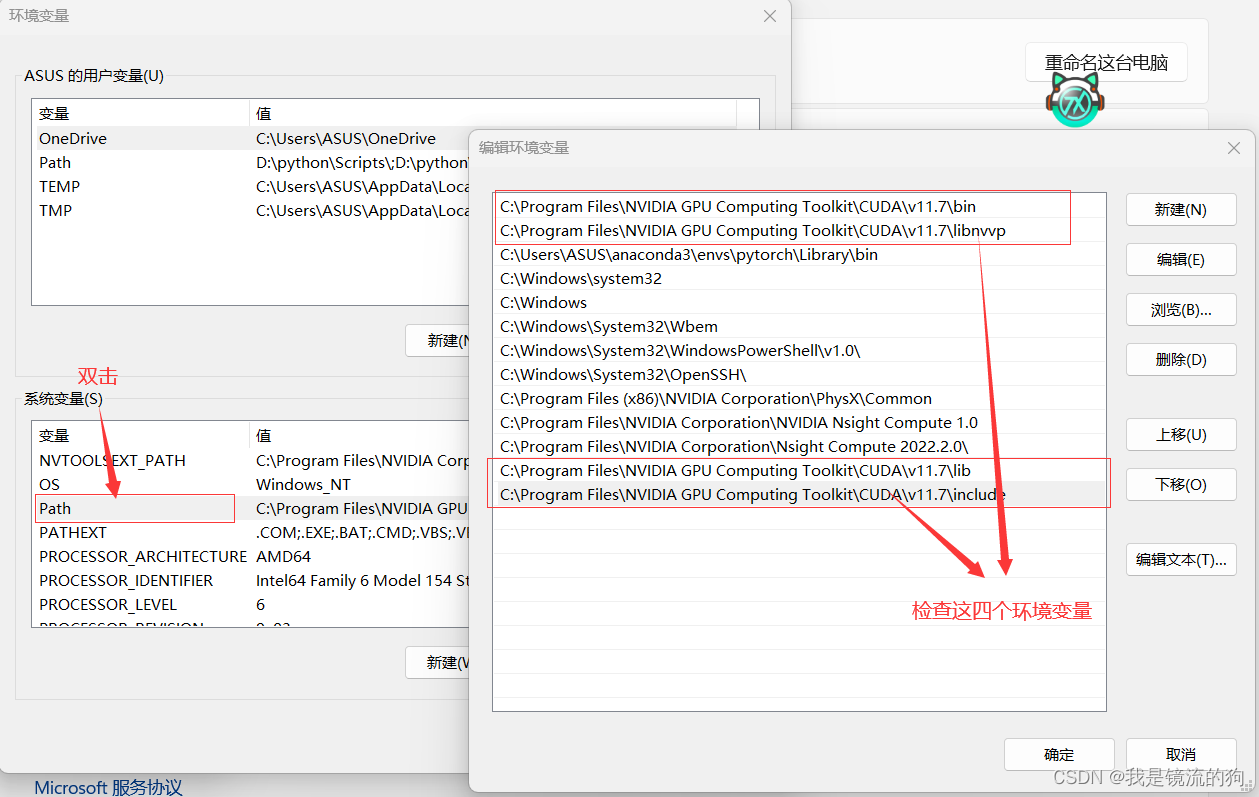Image resolution: width=1259 pixels, height=797 pixels.
Task: Click Intel64 Family 6 Model value cell
Action: pyautogui.click(x=362, y=581)
